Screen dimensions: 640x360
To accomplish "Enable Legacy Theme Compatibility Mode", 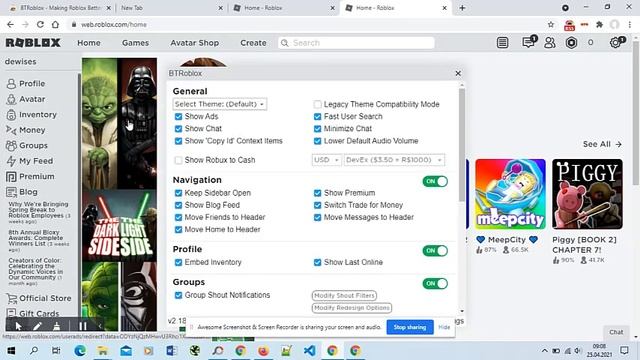I will pyautogui.click(x=318, y=104).
